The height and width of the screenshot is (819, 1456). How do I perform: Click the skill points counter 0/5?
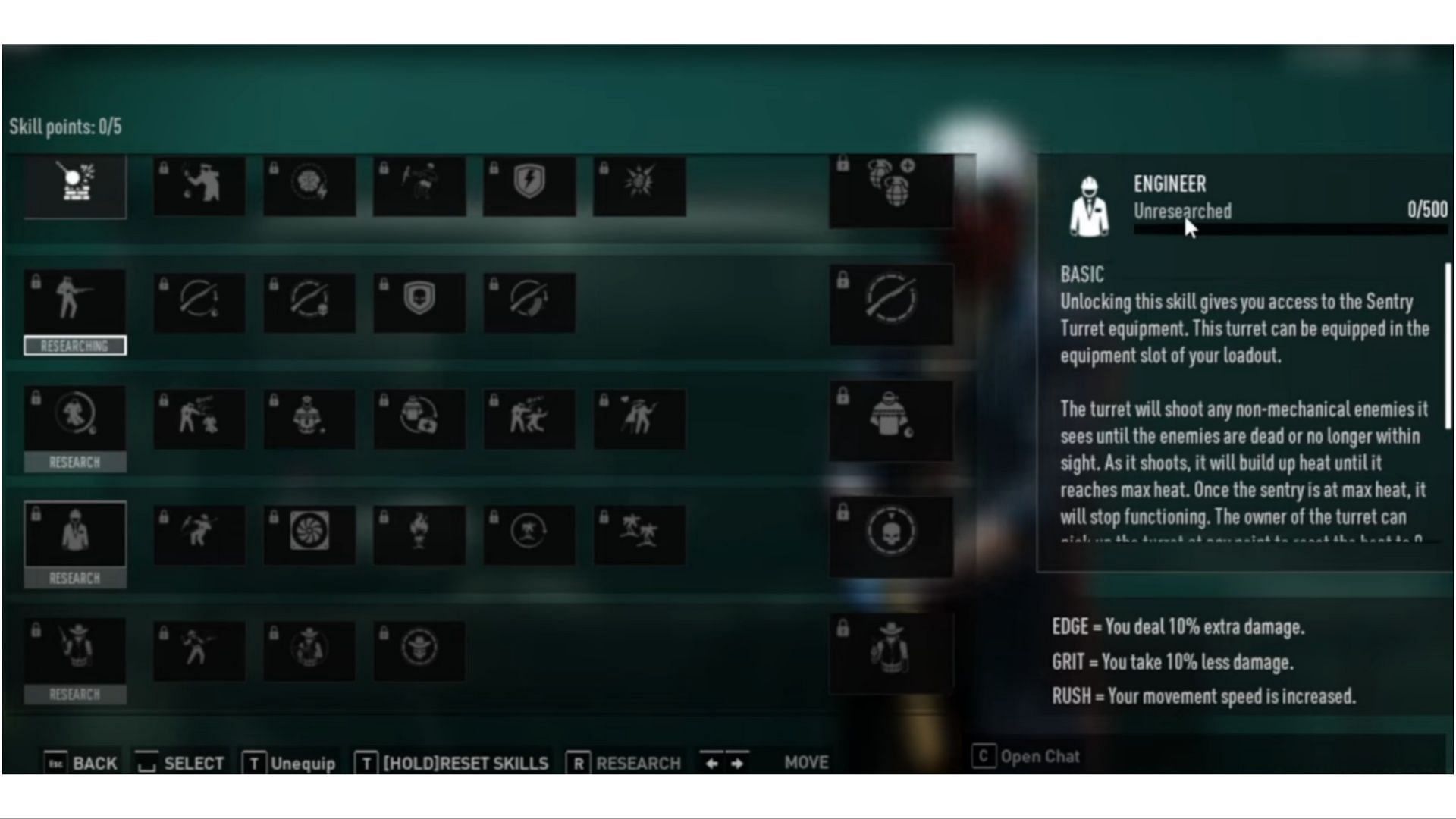tap(67, 125)
